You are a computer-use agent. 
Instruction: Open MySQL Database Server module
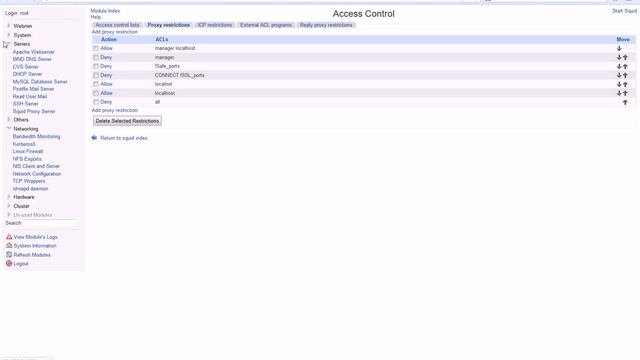[40, 82]
